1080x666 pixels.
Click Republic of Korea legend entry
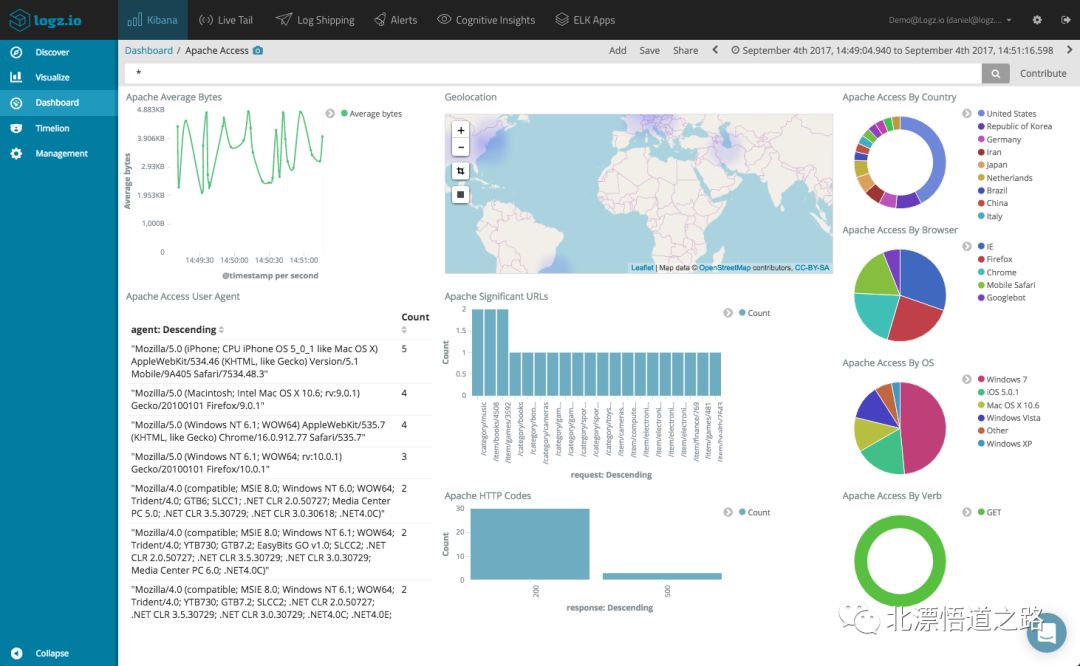(1015, 126)
